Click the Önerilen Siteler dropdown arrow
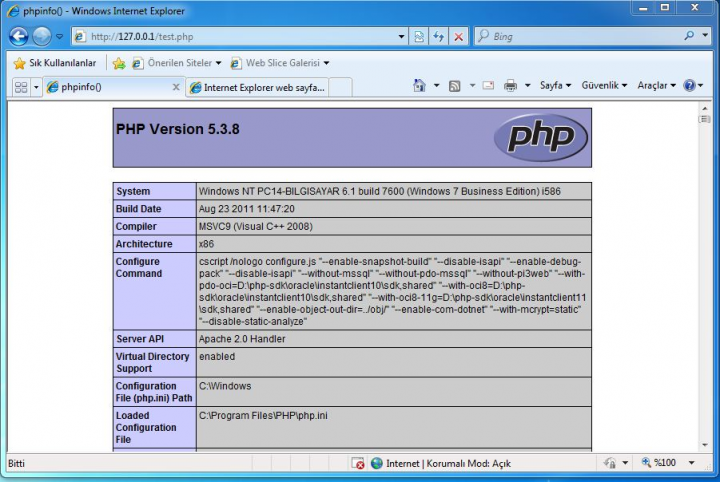720x482 pixels. [x=218, y=63]
